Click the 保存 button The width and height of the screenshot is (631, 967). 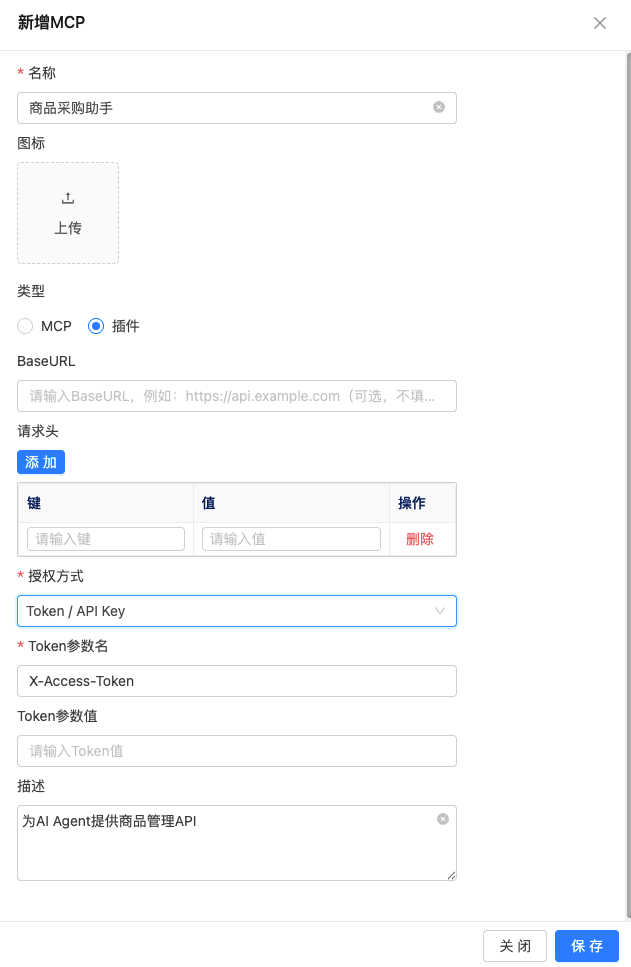coord(587,946)
